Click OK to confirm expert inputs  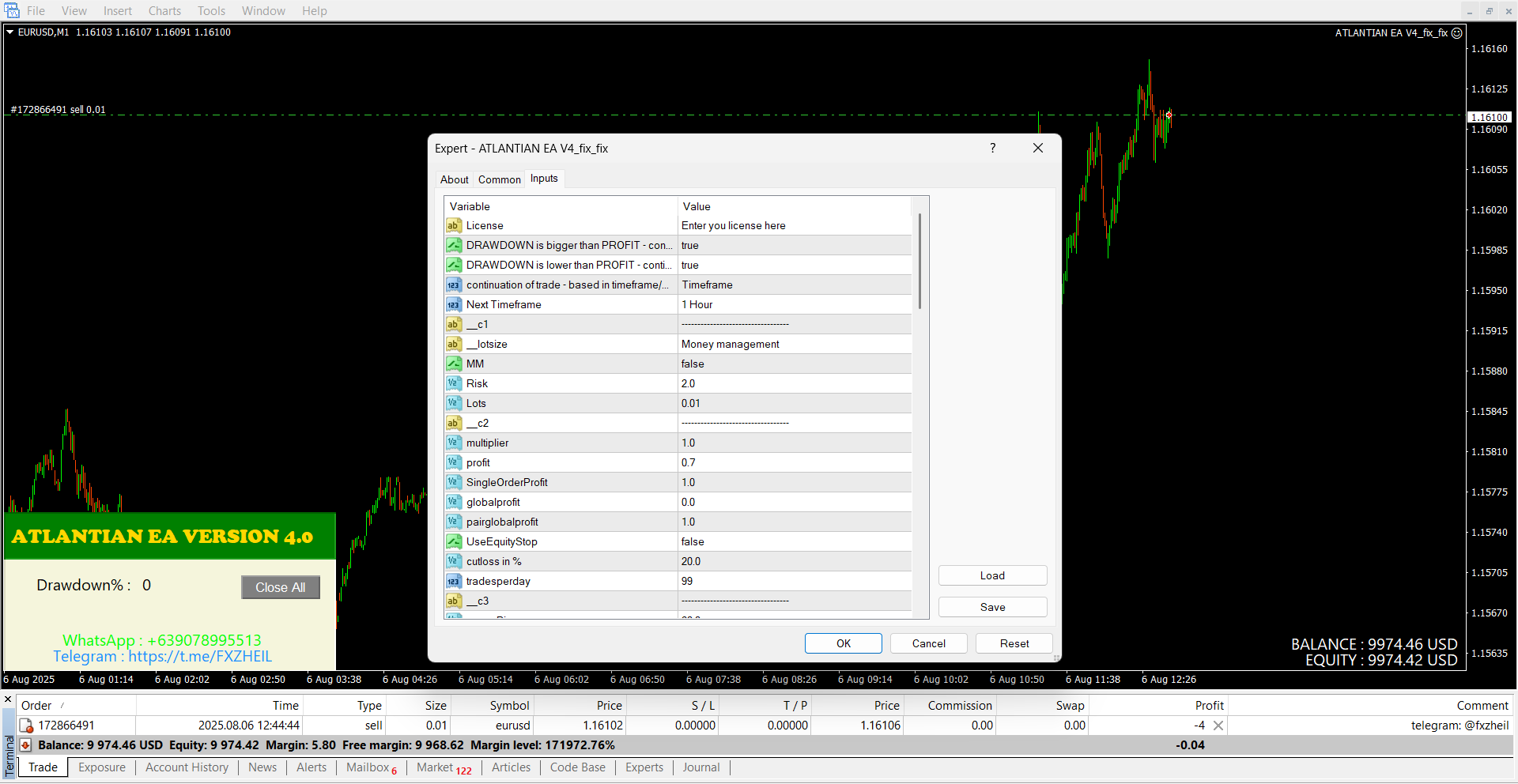pos(843,643)
